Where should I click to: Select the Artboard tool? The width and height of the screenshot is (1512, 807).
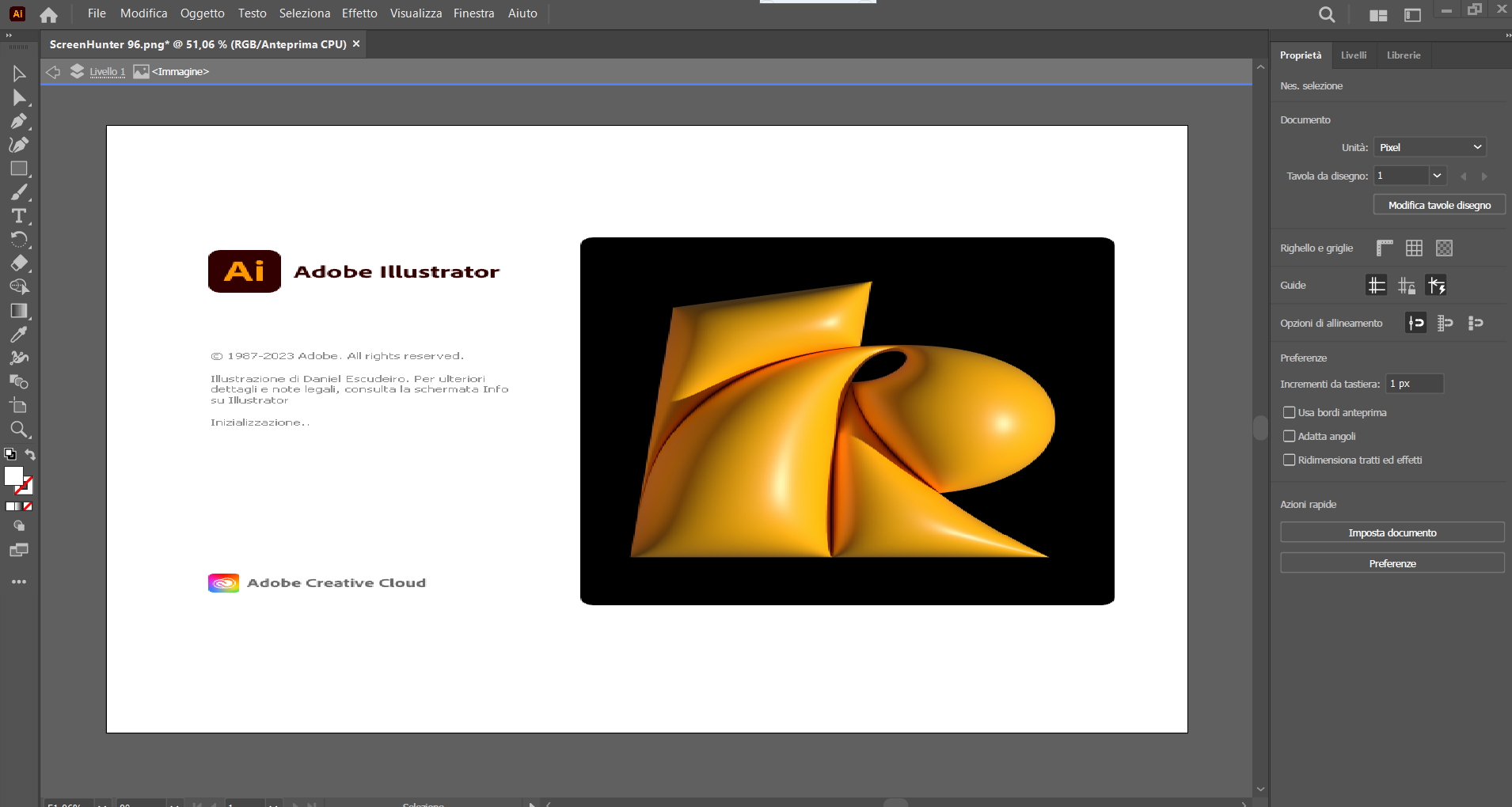click(19, 406)
